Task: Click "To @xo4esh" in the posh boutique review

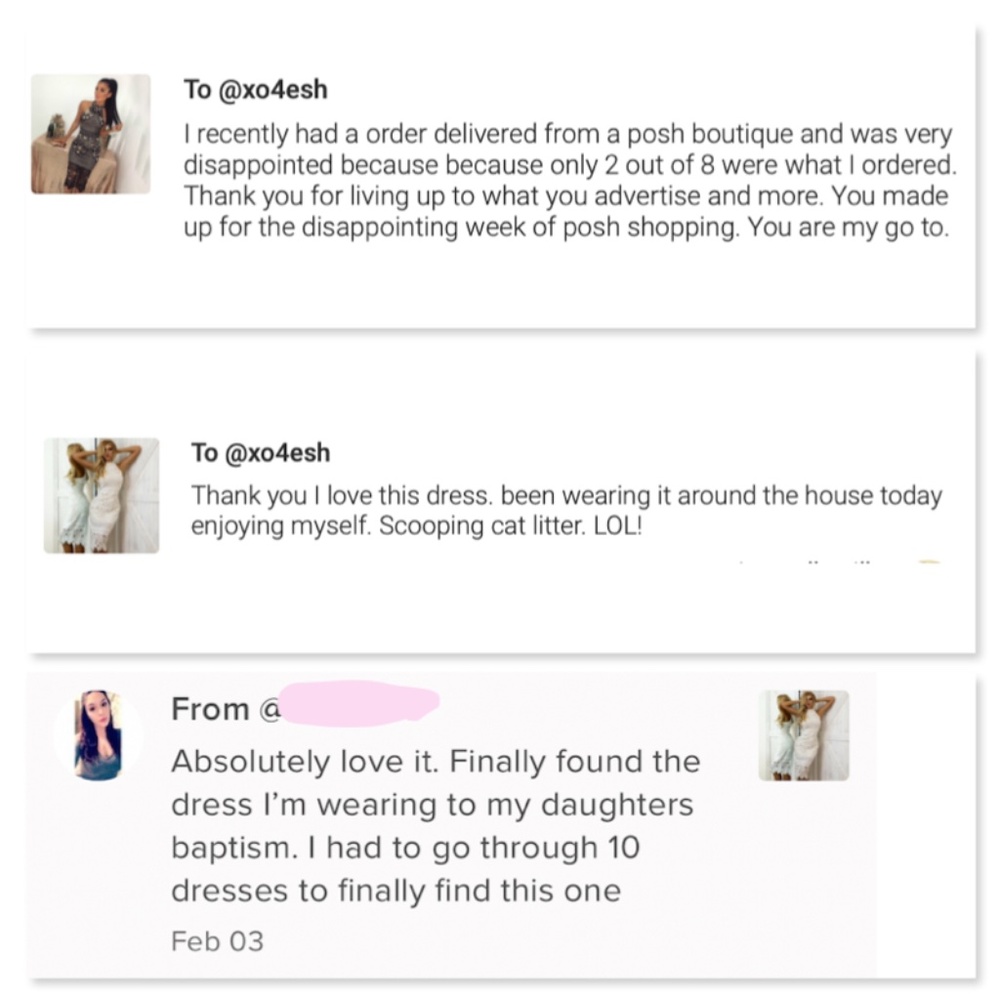Action: click(255, 89)
